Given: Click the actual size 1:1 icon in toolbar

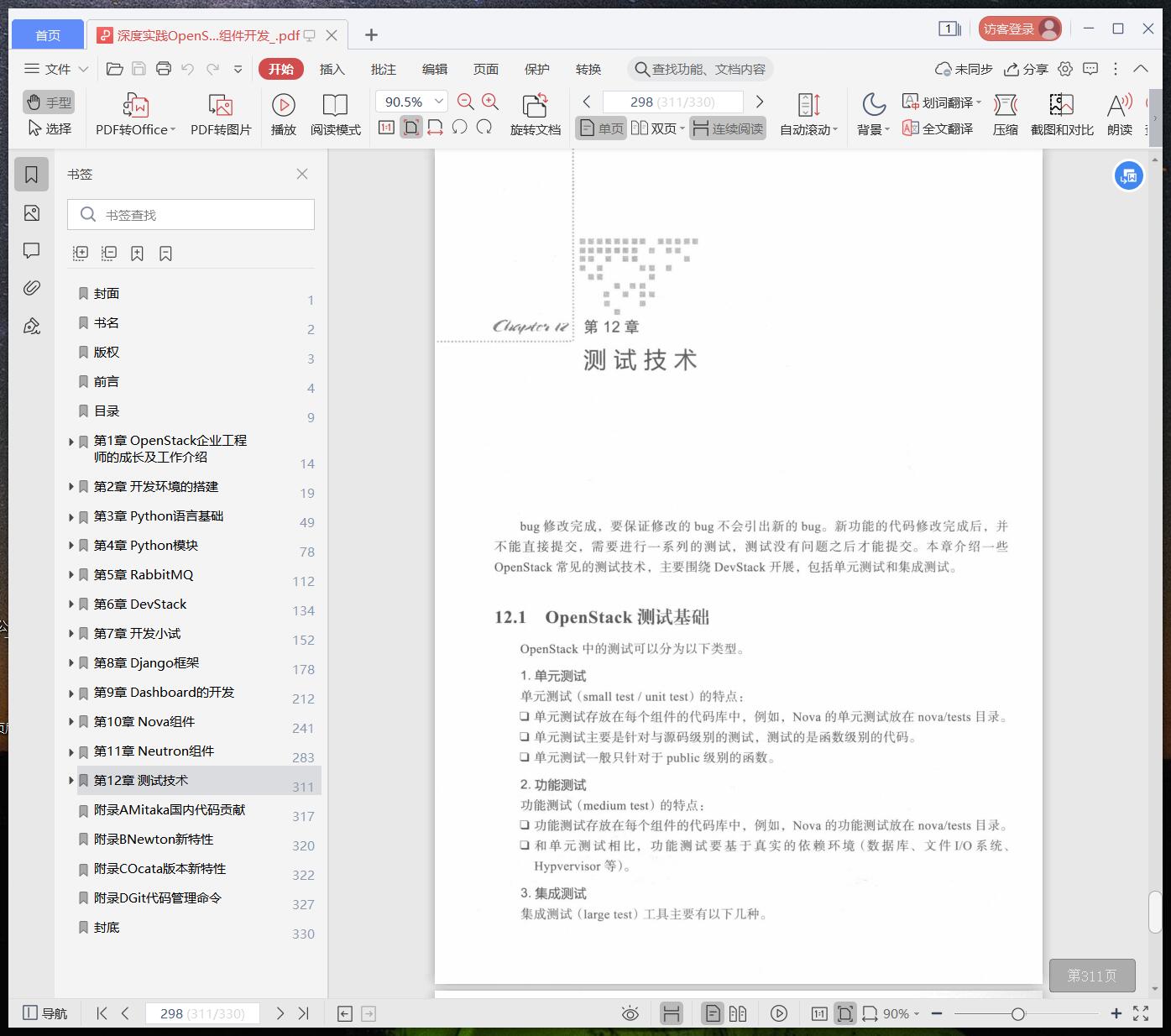Looking at the screenshot, I should pyautogui.click(x=386, y=128).
